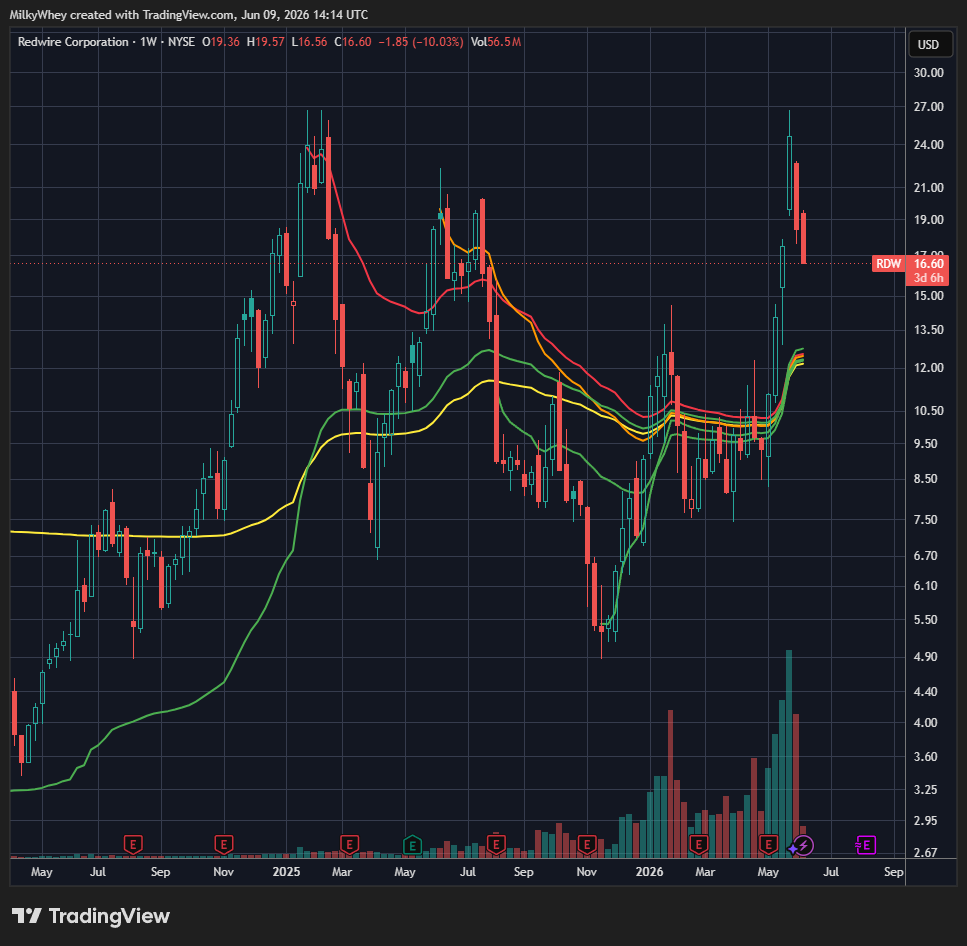Click the high value H19.57
Viewport: 967px width, 946px height.
point(265,42)
